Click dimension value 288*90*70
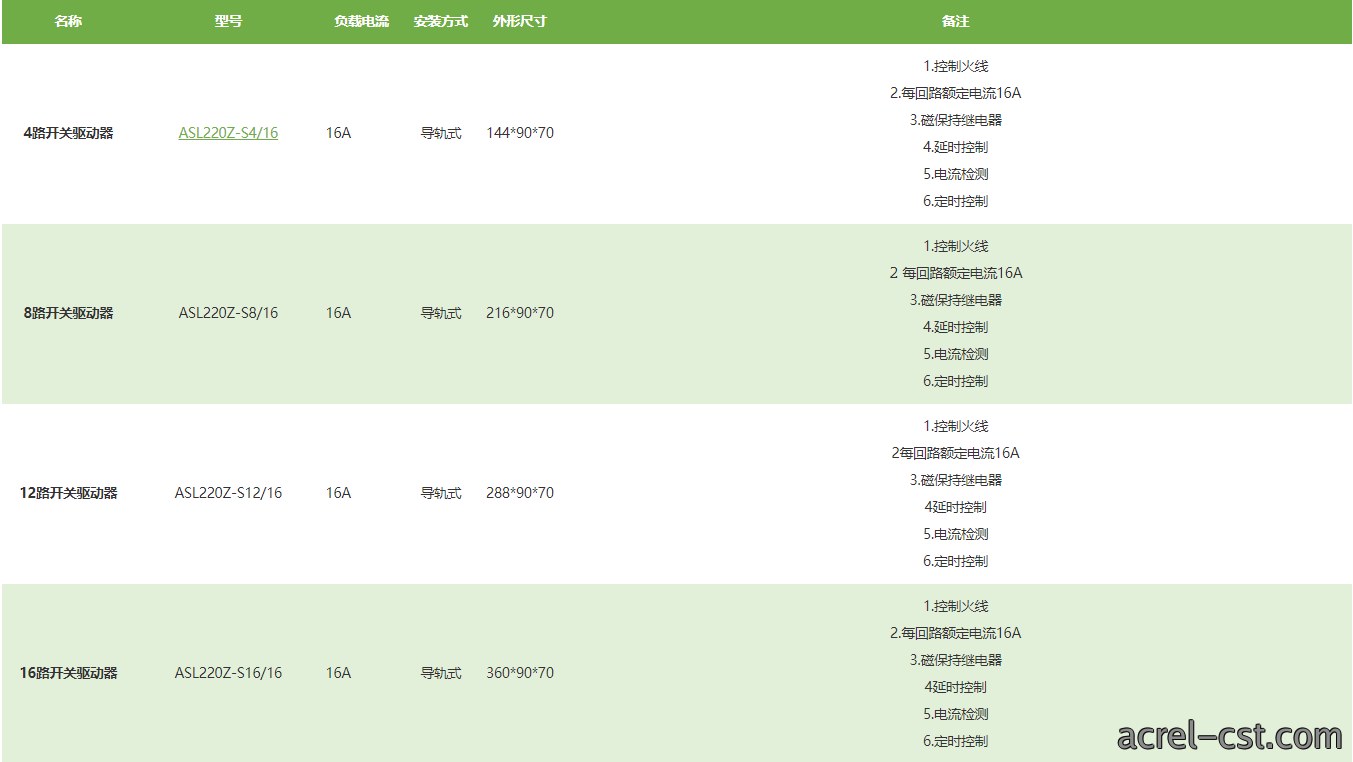 tap(520, 493)
